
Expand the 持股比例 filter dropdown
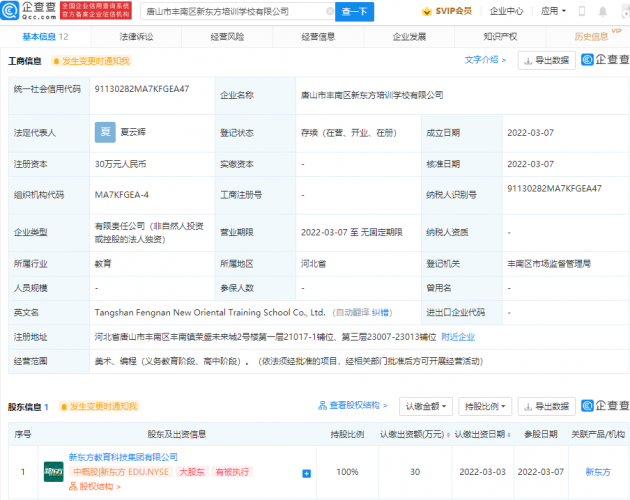click(485, 406)
